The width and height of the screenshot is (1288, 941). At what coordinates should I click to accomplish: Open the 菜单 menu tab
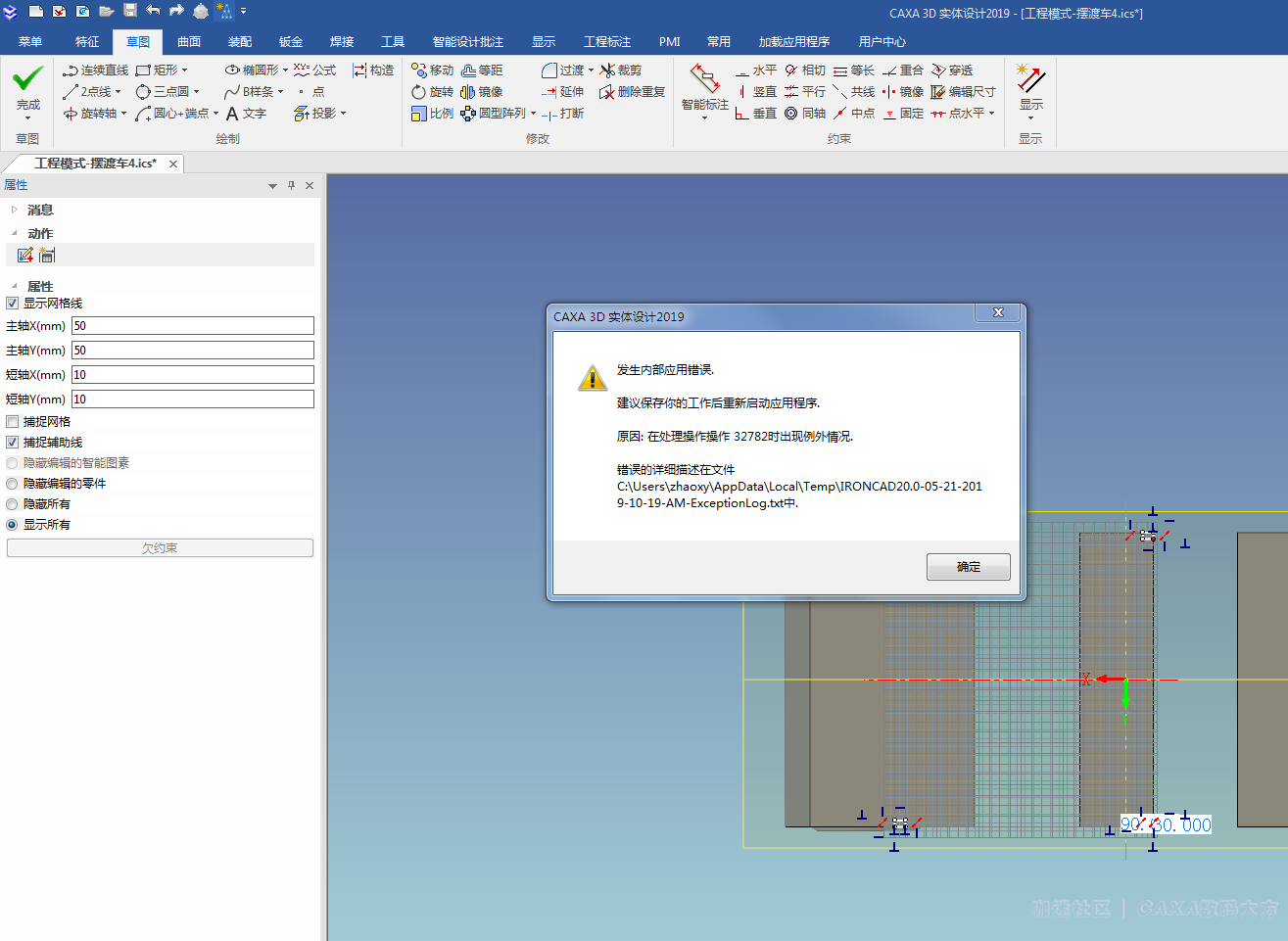pyautogui.click(x=30, y=42)
